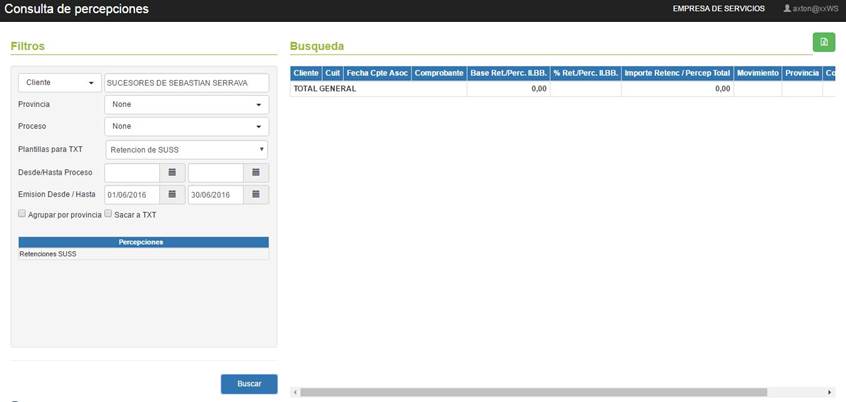This screenshot has width=846, height=402.
Task: Enable Agrupar por provincia checkbox
Action: tap(23, 214)
